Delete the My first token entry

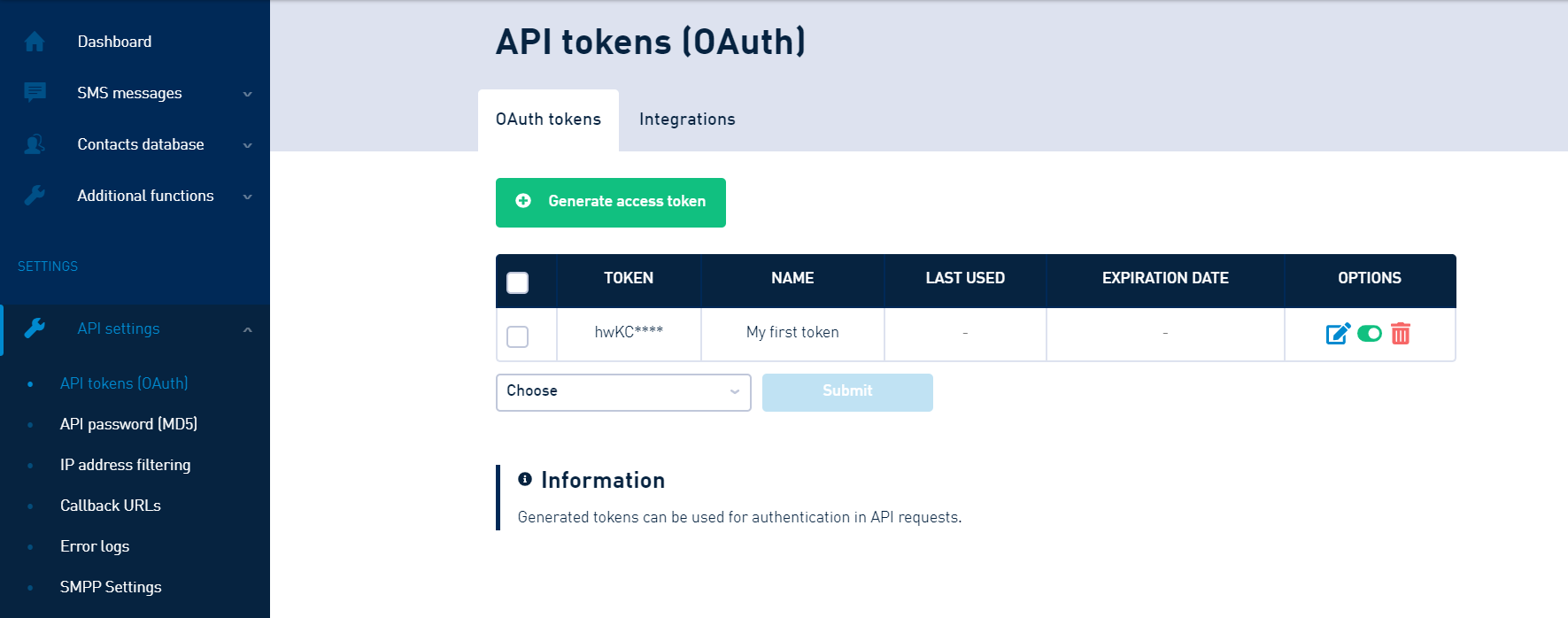tap(1401, 333)
